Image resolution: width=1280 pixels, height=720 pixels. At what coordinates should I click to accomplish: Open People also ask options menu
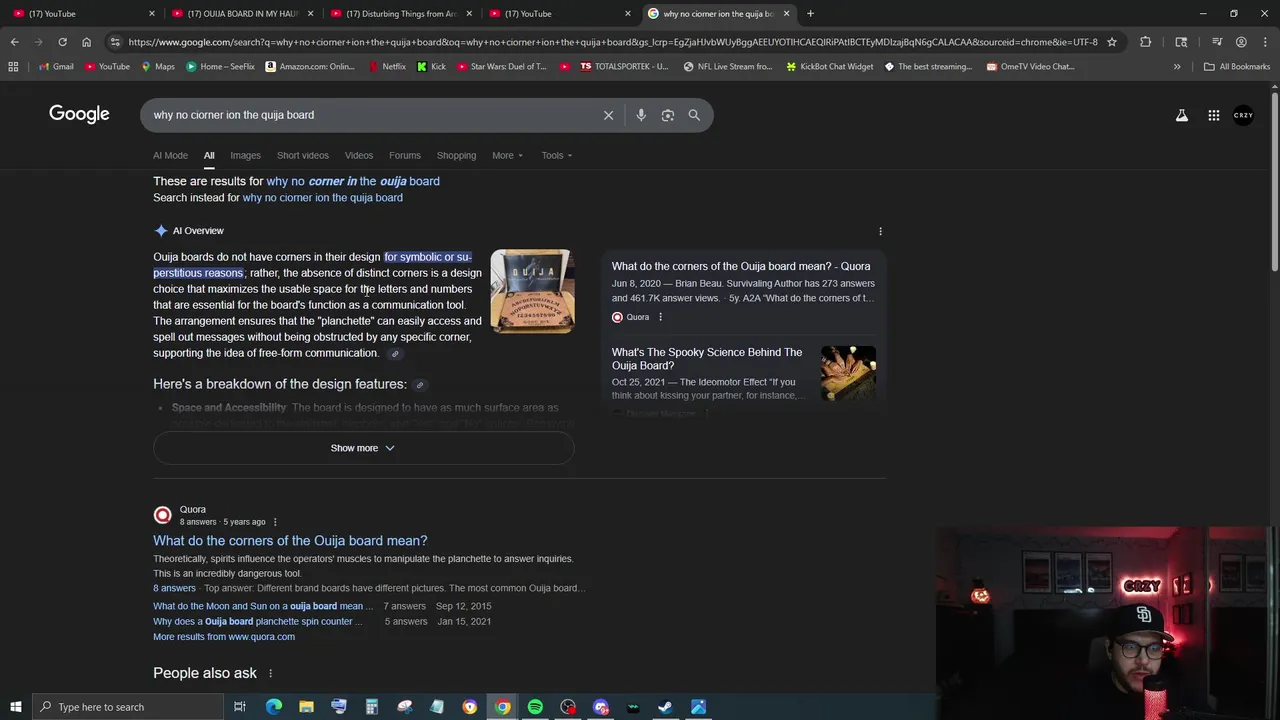click(270, 673)
